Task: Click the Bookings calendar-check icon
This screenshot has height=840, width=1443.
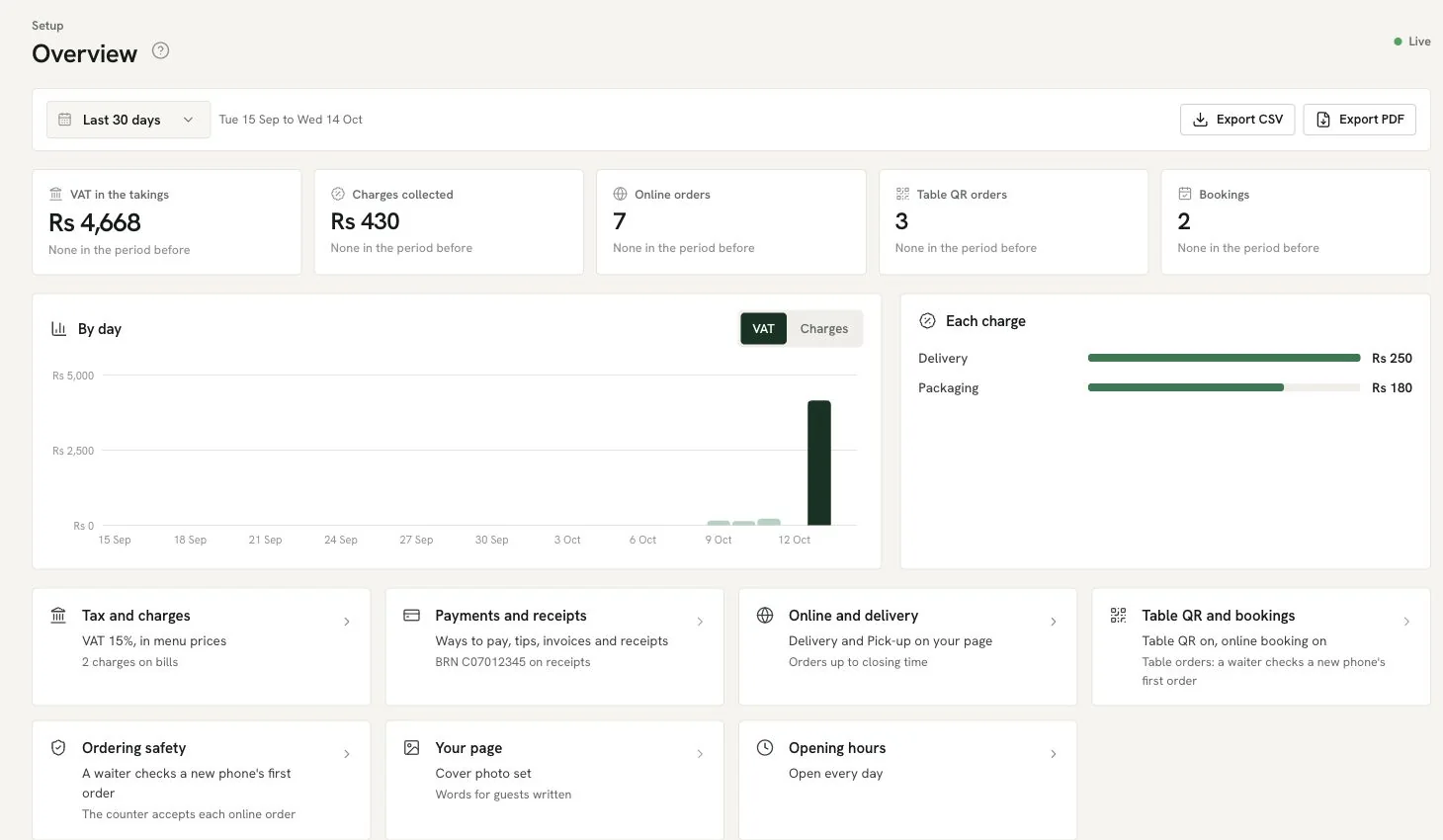Action: point(1184,195)
